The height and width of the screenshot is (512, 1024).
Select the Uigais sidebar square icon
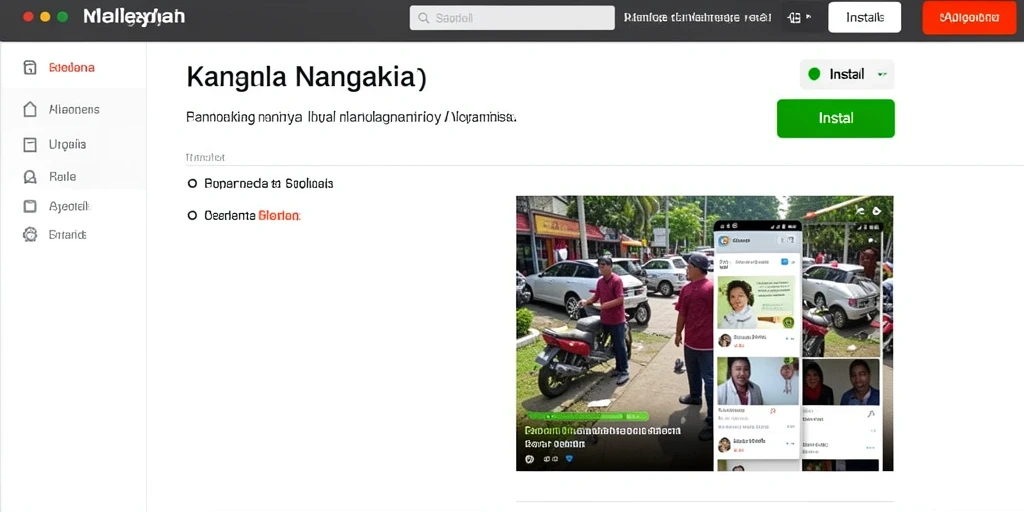pyautogui.click(x=30, y=144)
